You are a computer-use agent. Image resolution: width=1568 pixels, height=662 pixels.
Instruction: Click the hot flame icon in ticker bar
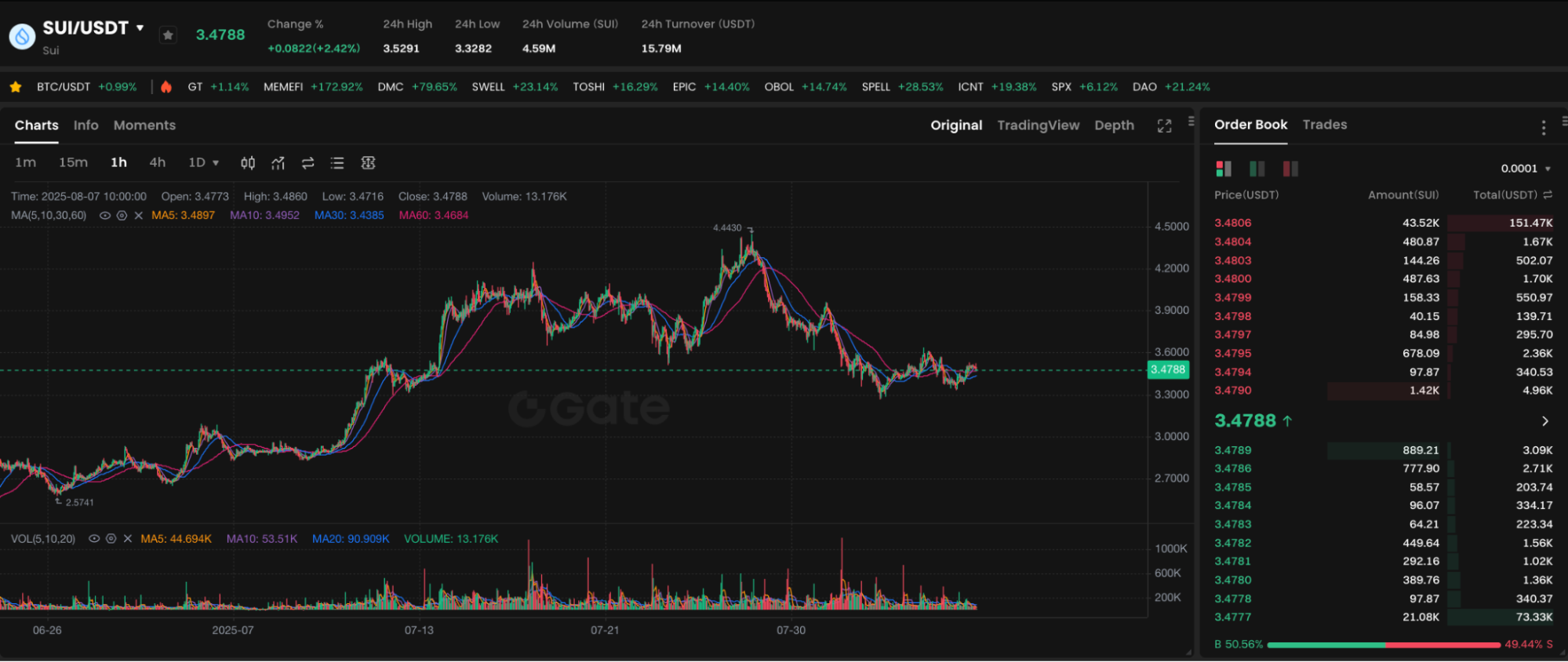coord(166,87)
